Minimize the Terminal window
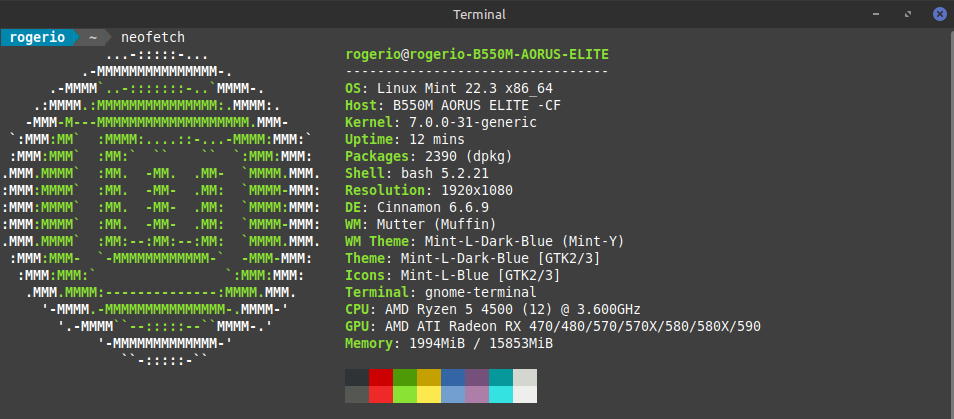 [x=876, y=14]
